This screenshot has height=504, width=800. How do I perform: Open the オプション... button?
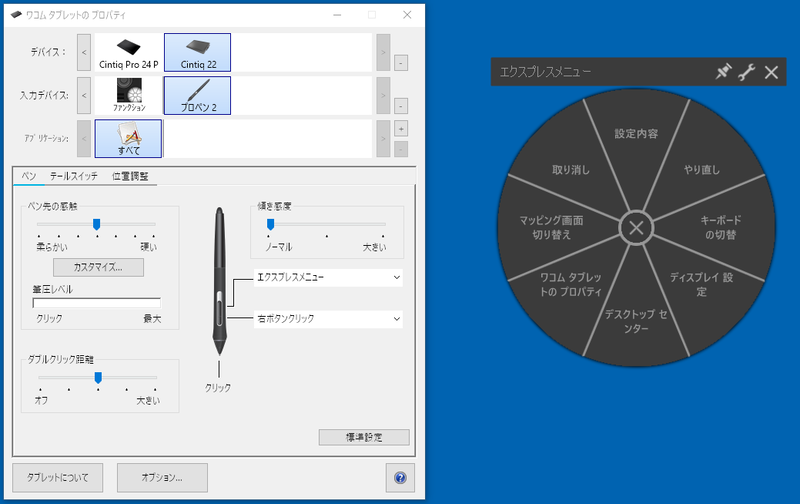pyautogui.click(x=162, y=477)
